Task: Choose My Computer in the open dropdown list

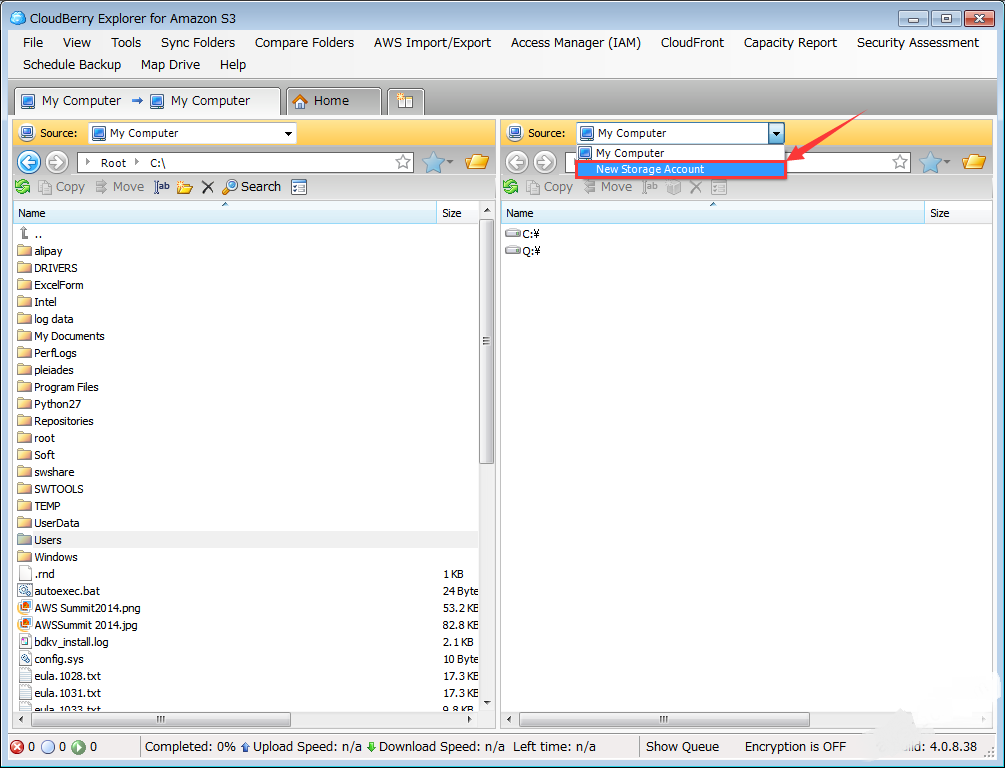Action: pos(680,153)
